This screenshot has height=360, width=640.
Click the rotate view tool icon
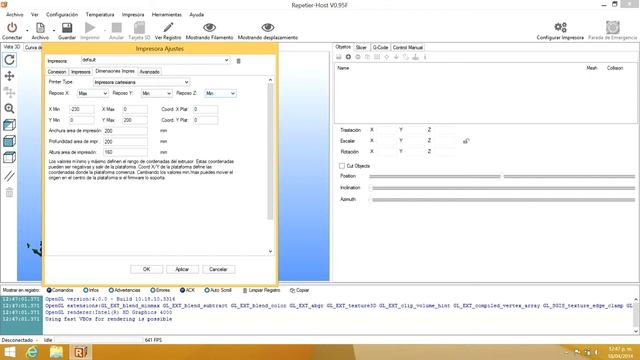(x=9, y=60)
